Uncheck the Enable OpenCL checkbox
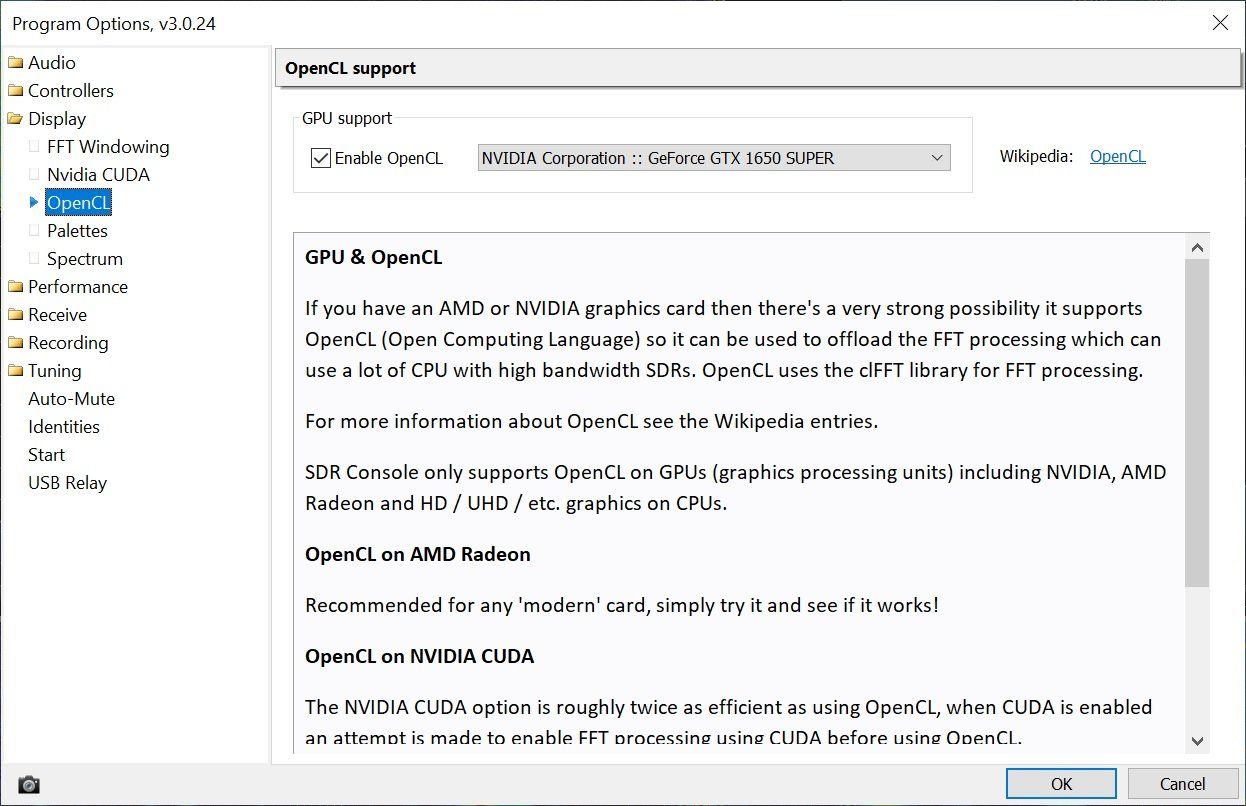Image resolution: width=1246 pixels, height=806 pixels. tap(321, 158)
